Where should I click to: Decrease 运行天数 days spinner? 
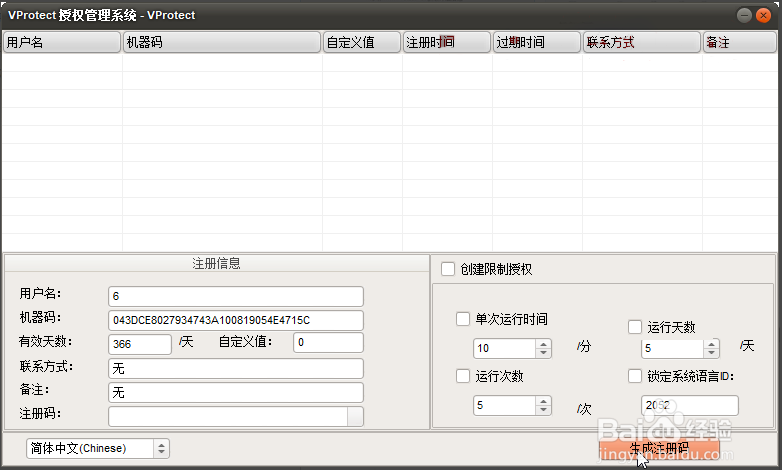(712, 353)
